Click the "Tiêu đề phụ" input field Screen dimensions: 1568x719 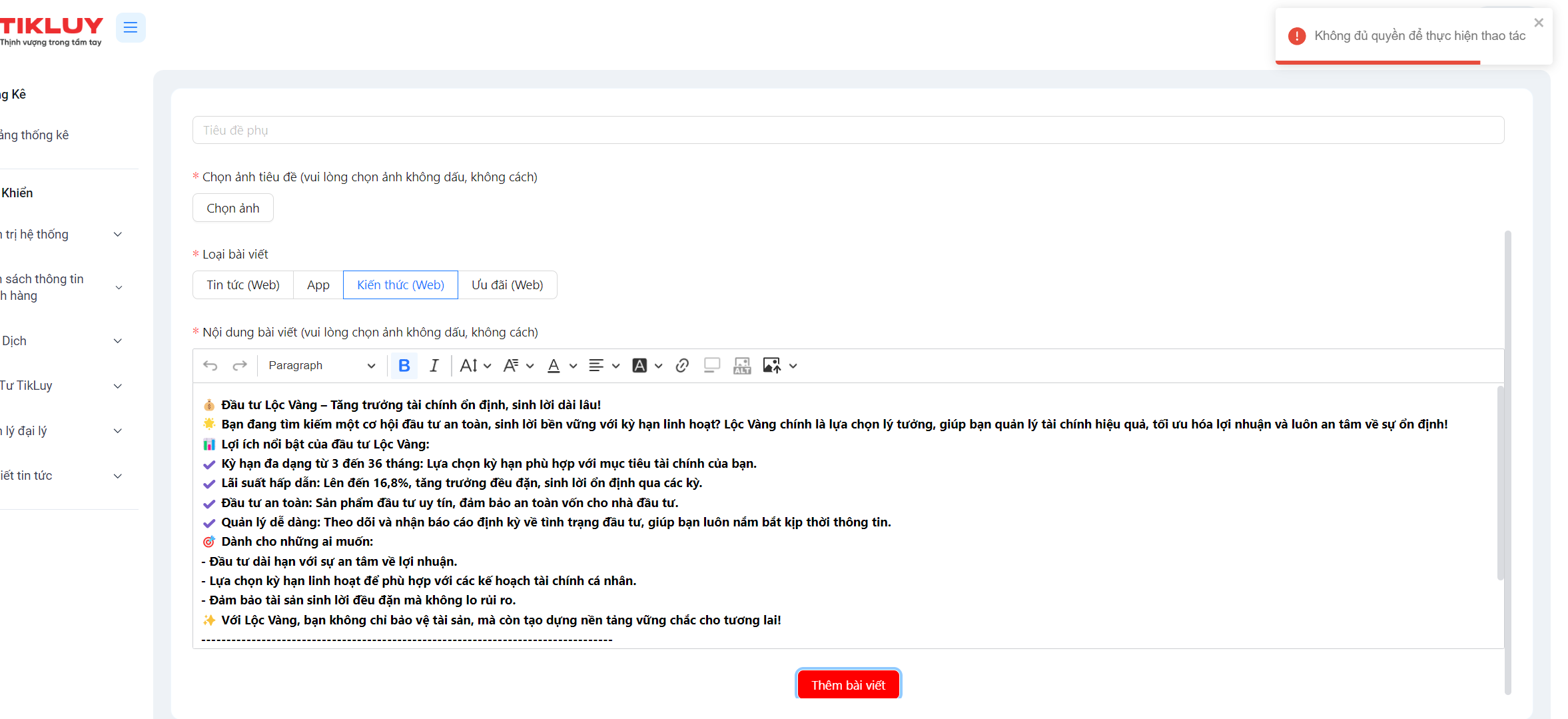(x=848, y=131)
